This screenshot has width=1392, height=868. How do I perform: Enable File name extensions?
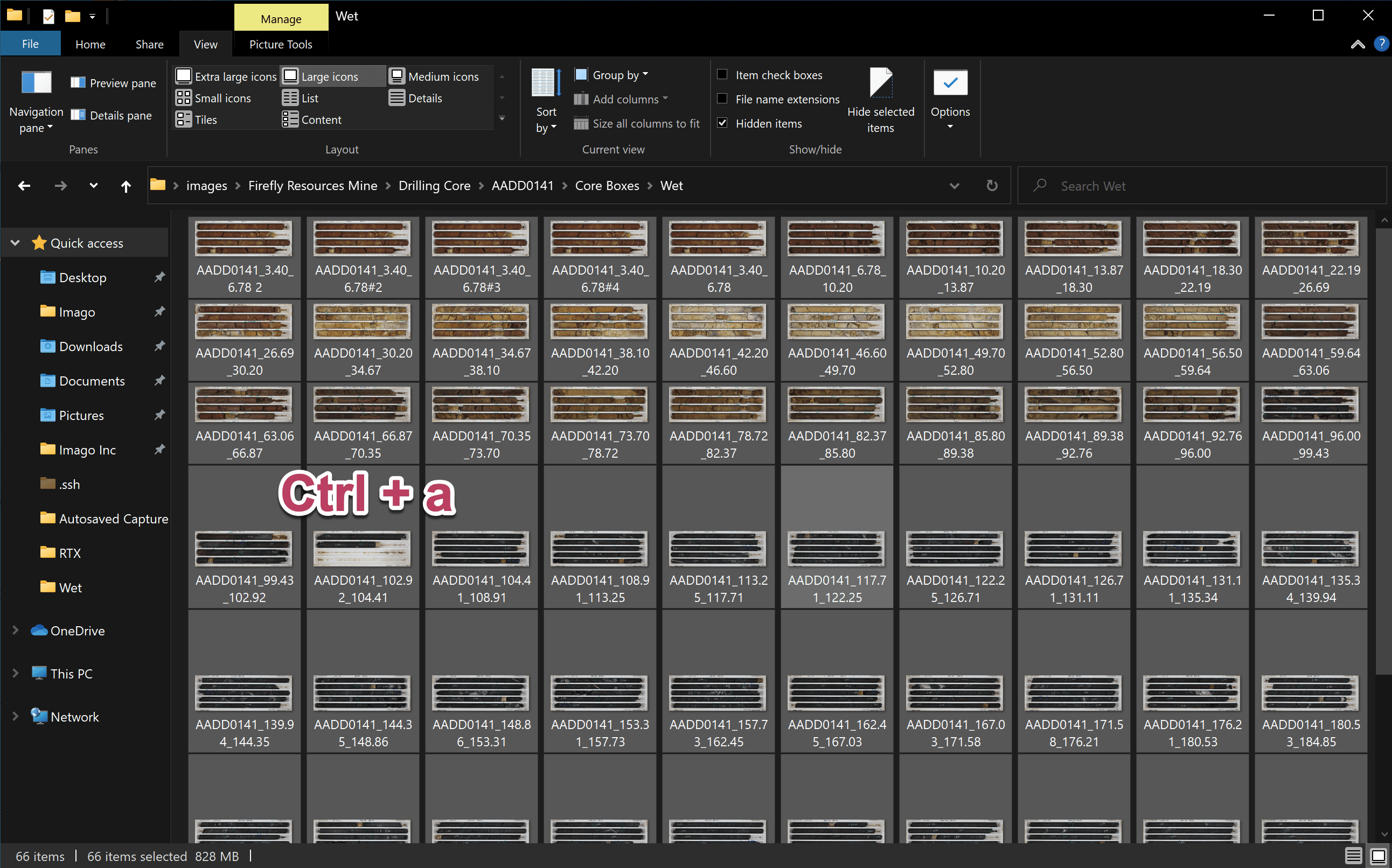pos(722,99)
